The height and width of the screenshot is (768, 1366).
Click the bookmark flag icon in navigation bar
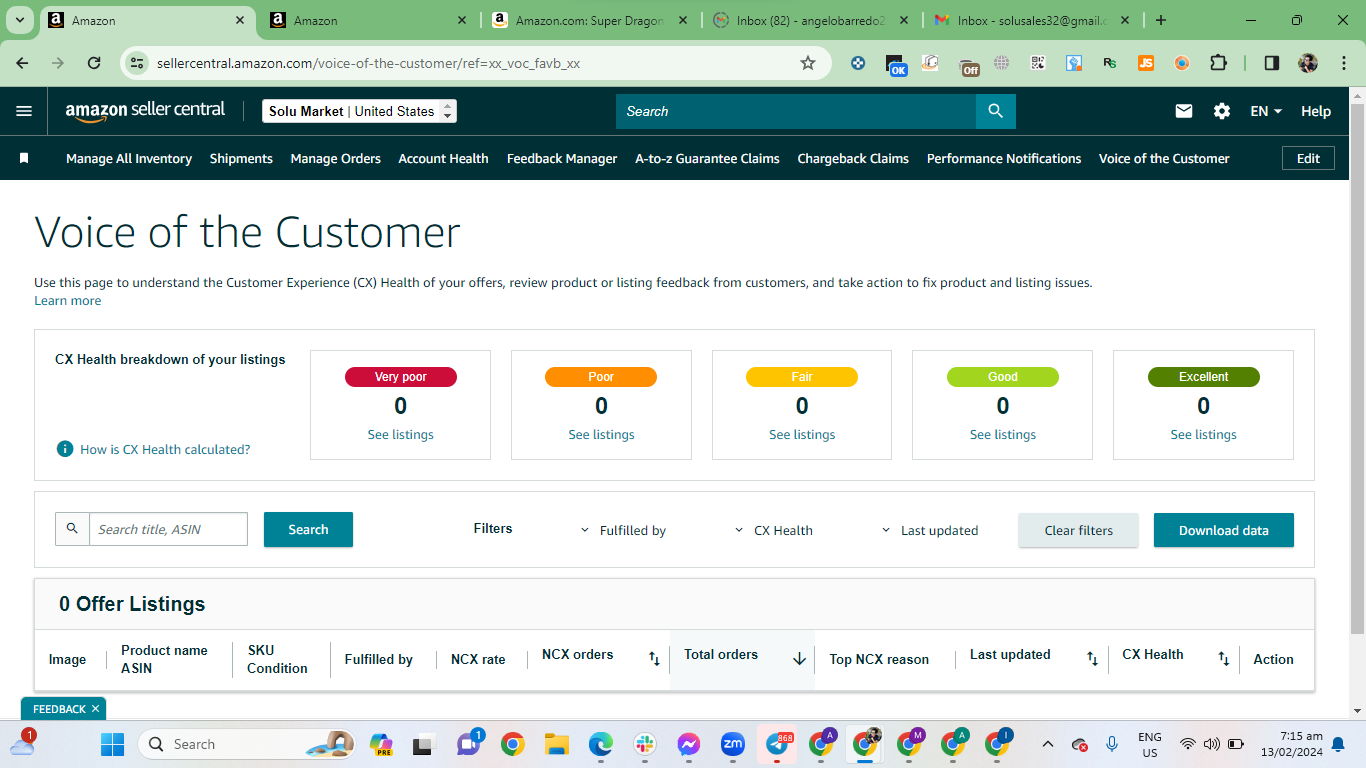click(x=24, y=158)
